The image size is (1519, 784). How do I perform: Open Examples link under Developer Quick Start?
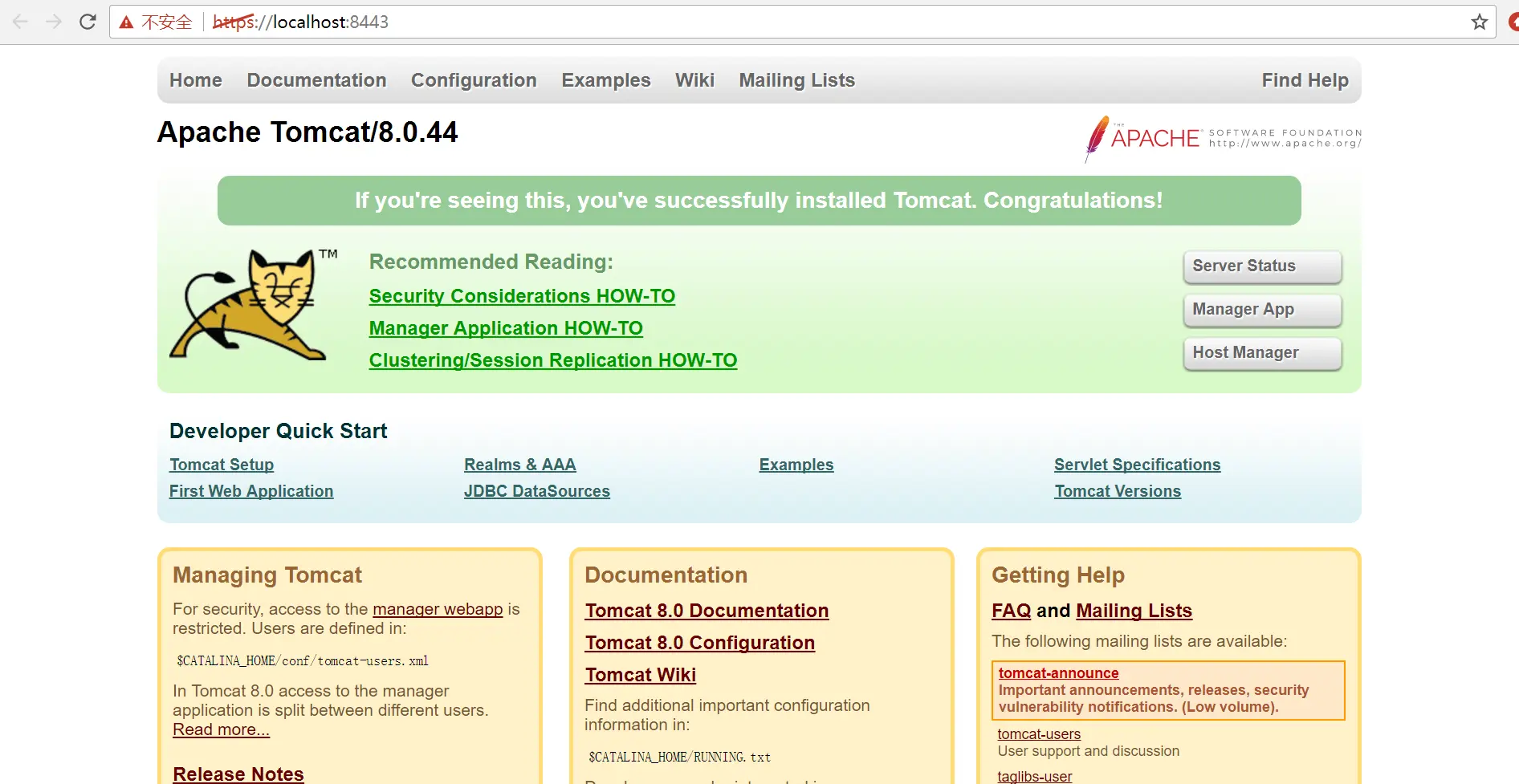pos(796,465)
